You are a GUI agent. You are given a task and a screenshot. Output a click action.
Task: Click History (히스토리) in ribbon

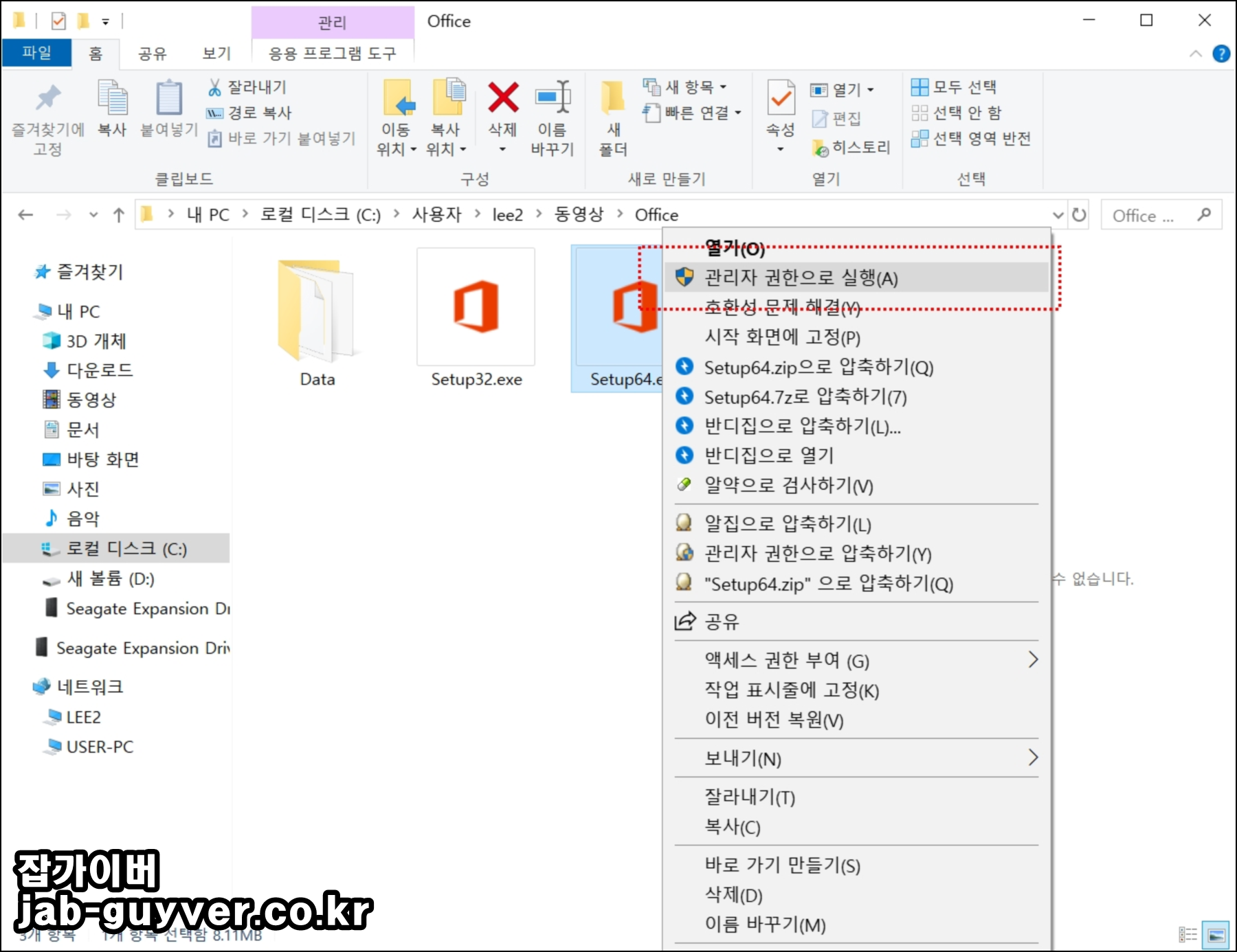click(x=851, y=147)
